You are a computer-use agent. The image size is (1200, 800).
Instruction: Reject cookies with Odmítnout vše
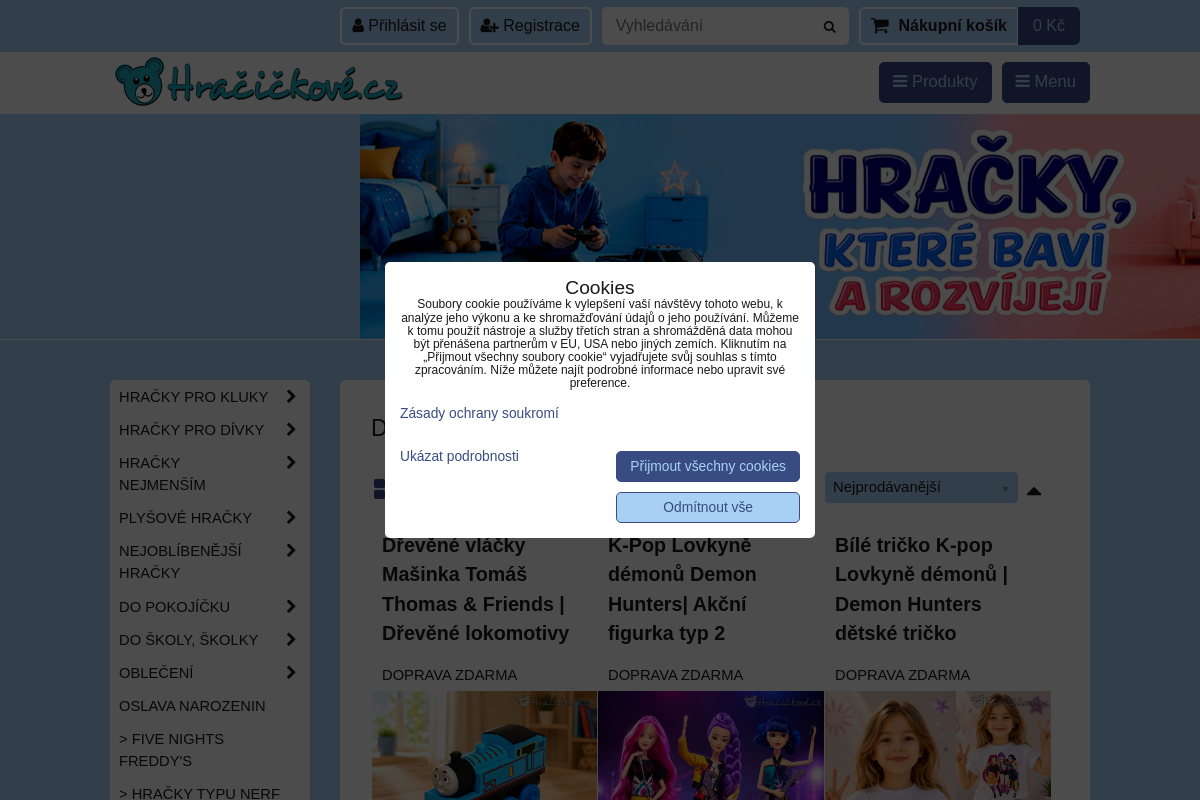pyautogui.click(x=708, y=507)
